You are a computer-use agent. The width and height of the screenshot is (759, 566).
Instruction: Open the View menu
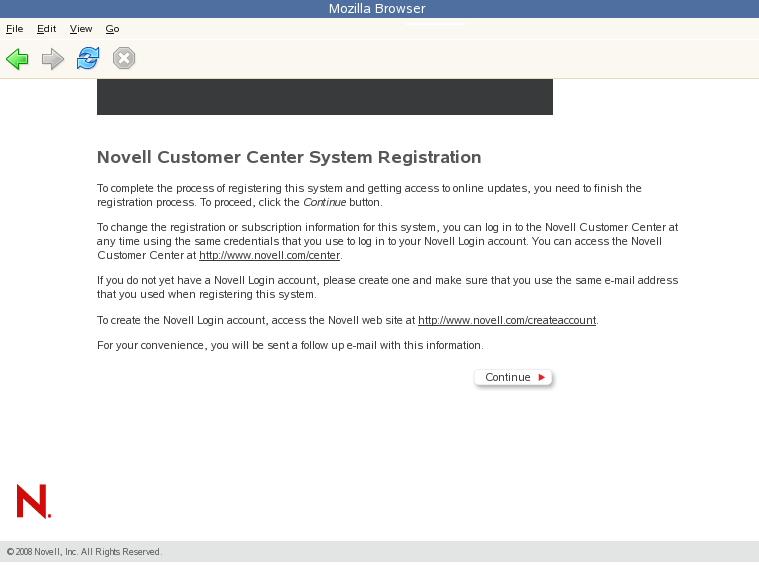point(81,29)
